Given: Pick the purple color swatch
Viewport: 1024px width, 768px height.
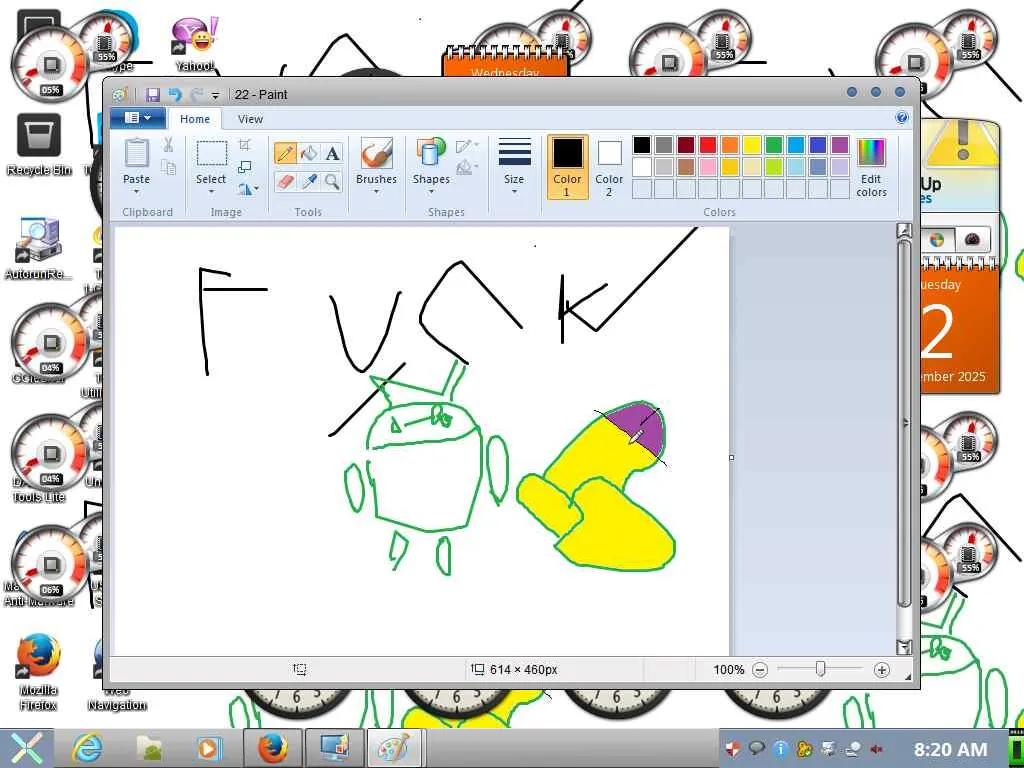Looking at the screenshot, I should (x=840, y=145).
